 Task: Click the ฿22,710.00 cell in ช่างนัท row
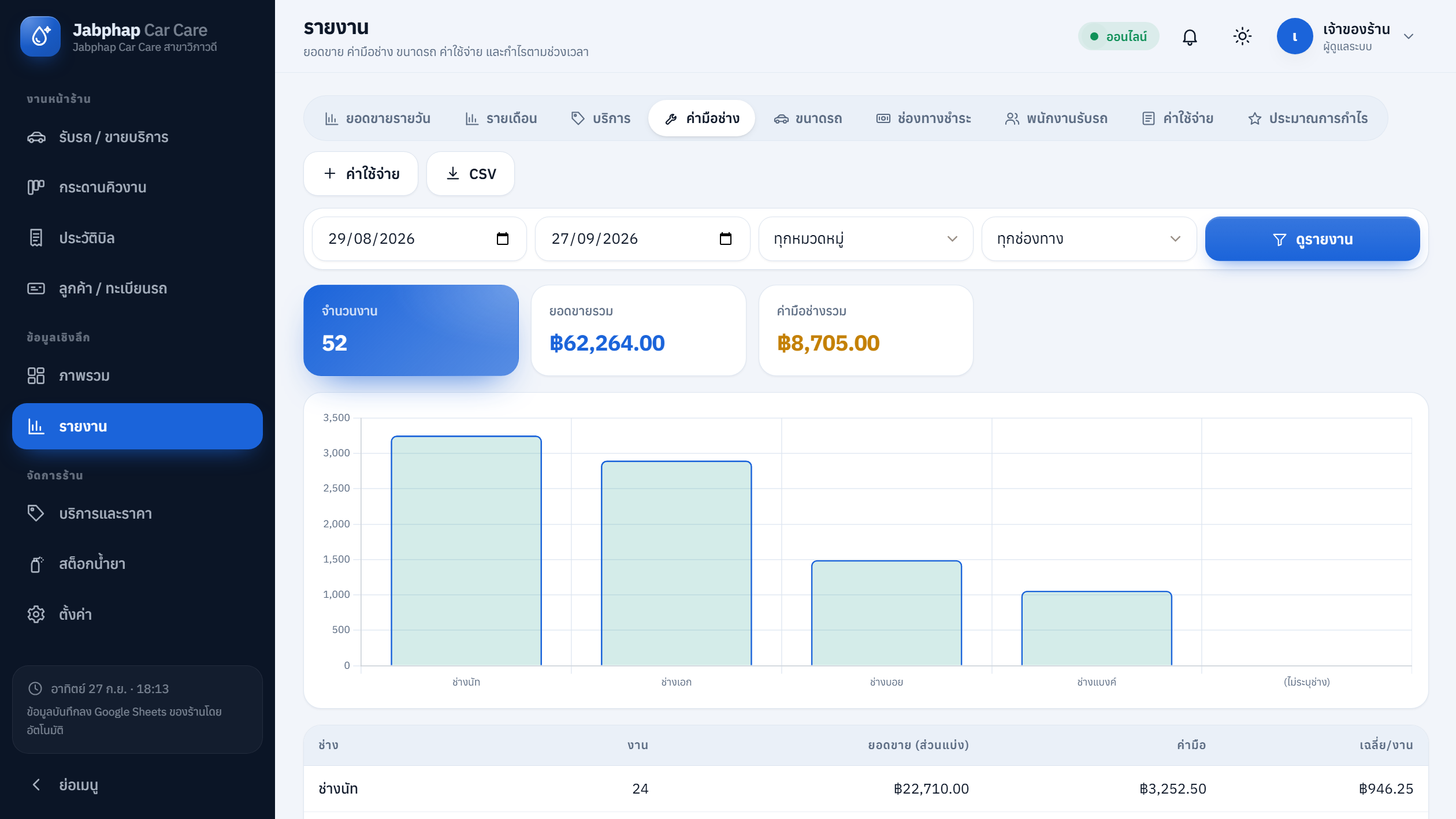pyautogui.click(x=931, y=788)
